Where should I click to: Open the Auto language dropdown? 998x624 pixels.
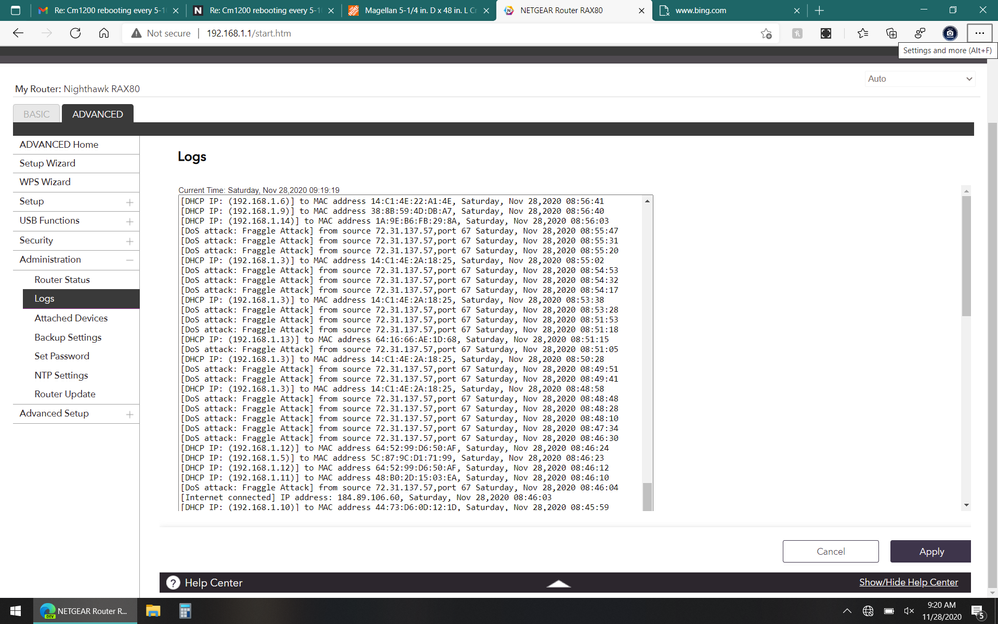pos(920,78)
